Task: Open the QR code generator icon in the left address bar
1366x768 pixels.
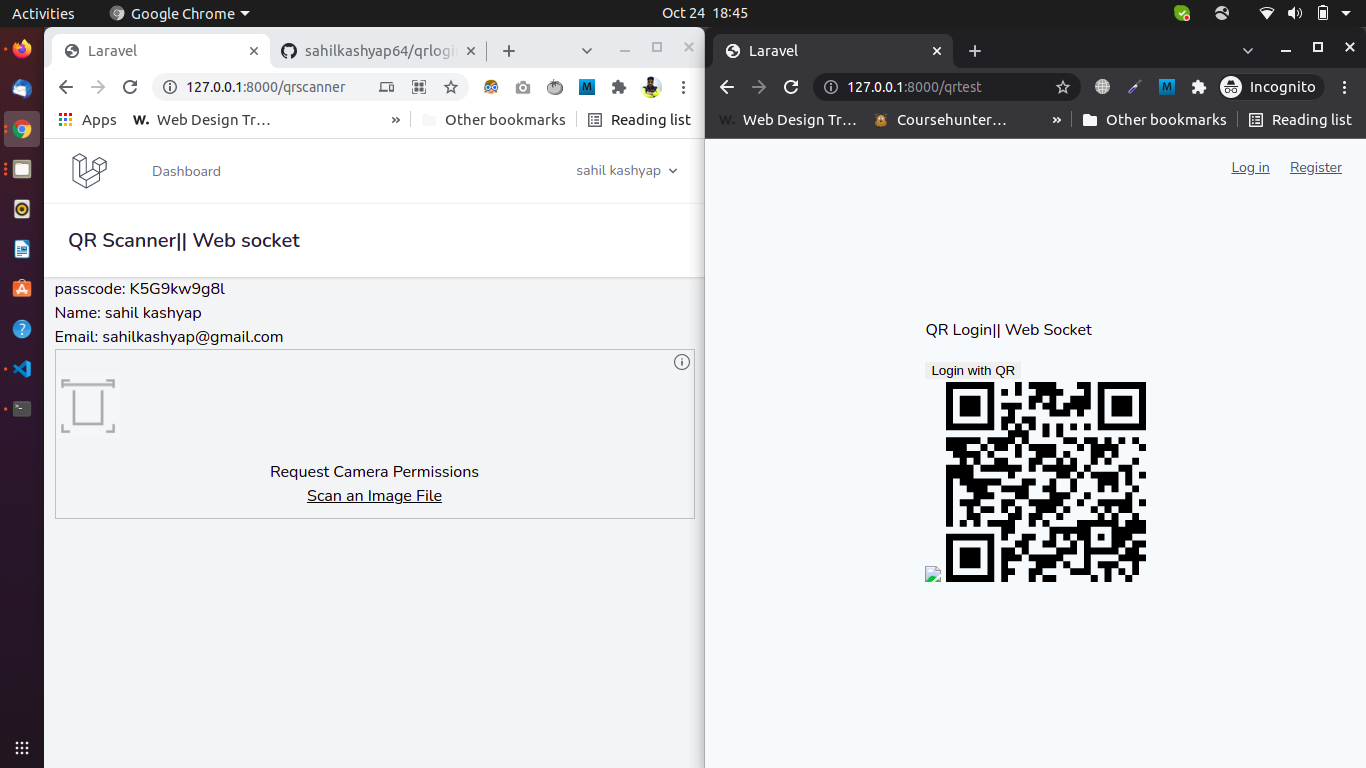Action: [419, 87]
